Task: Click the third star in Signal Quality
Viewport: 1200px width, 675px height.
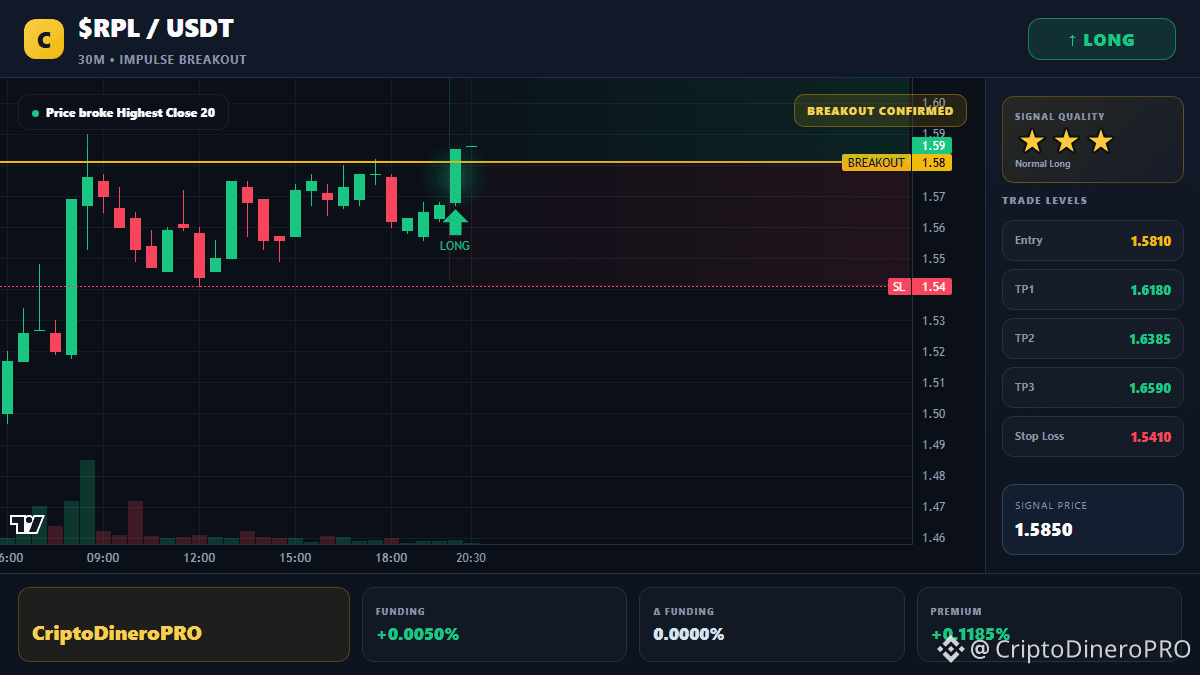Action: pyautogui.click(x=1100, y=141)
